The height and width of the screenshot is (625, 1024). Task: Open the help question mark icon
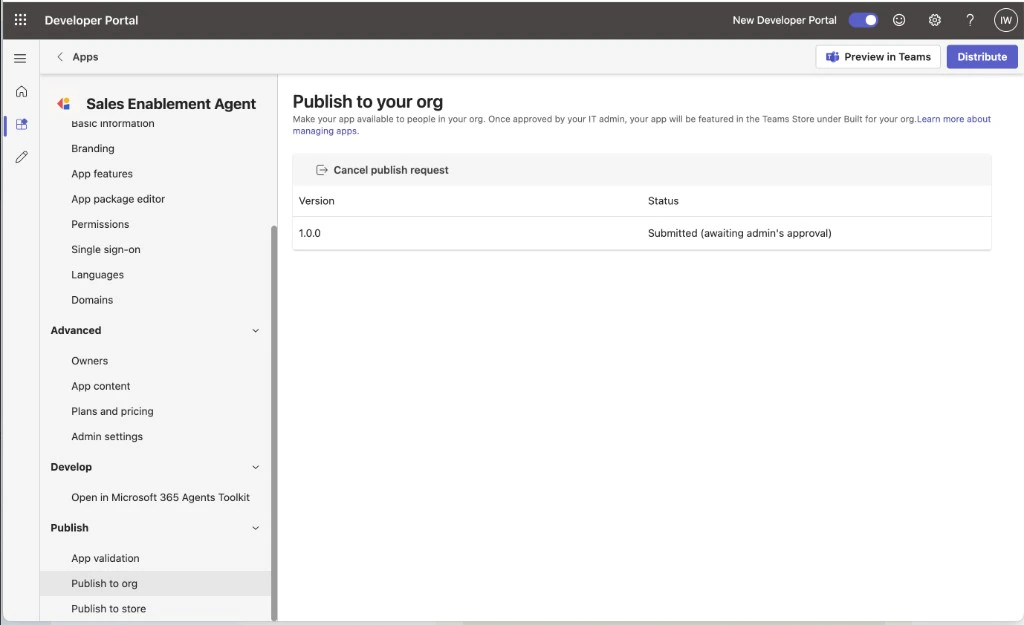point(970,20)
